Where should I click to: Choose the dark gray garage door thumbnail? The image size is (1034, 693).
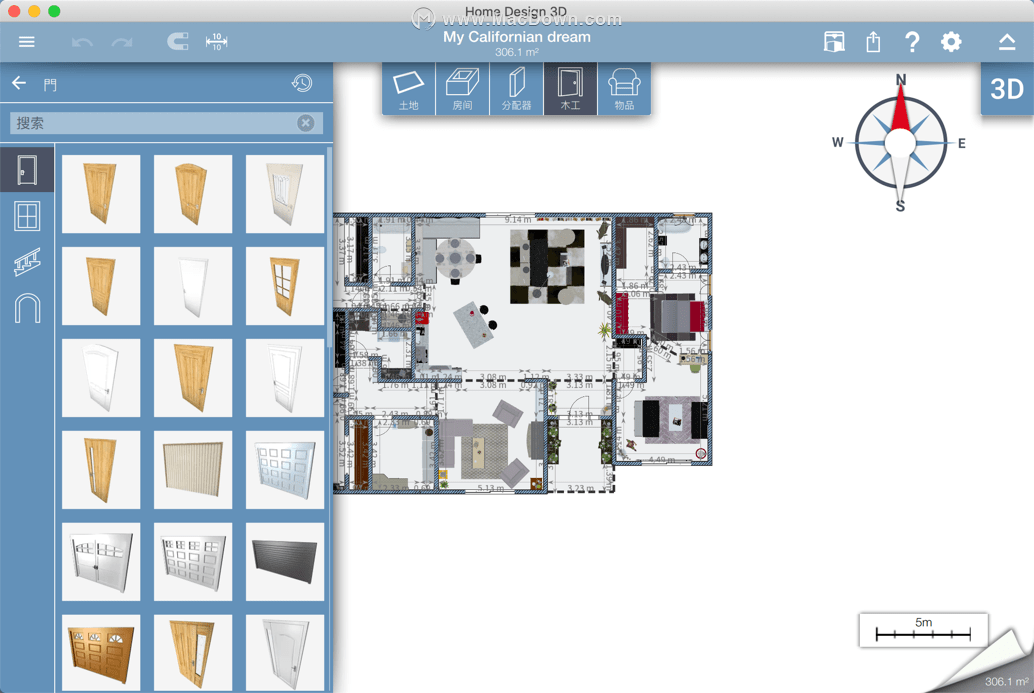pos(285,562)
